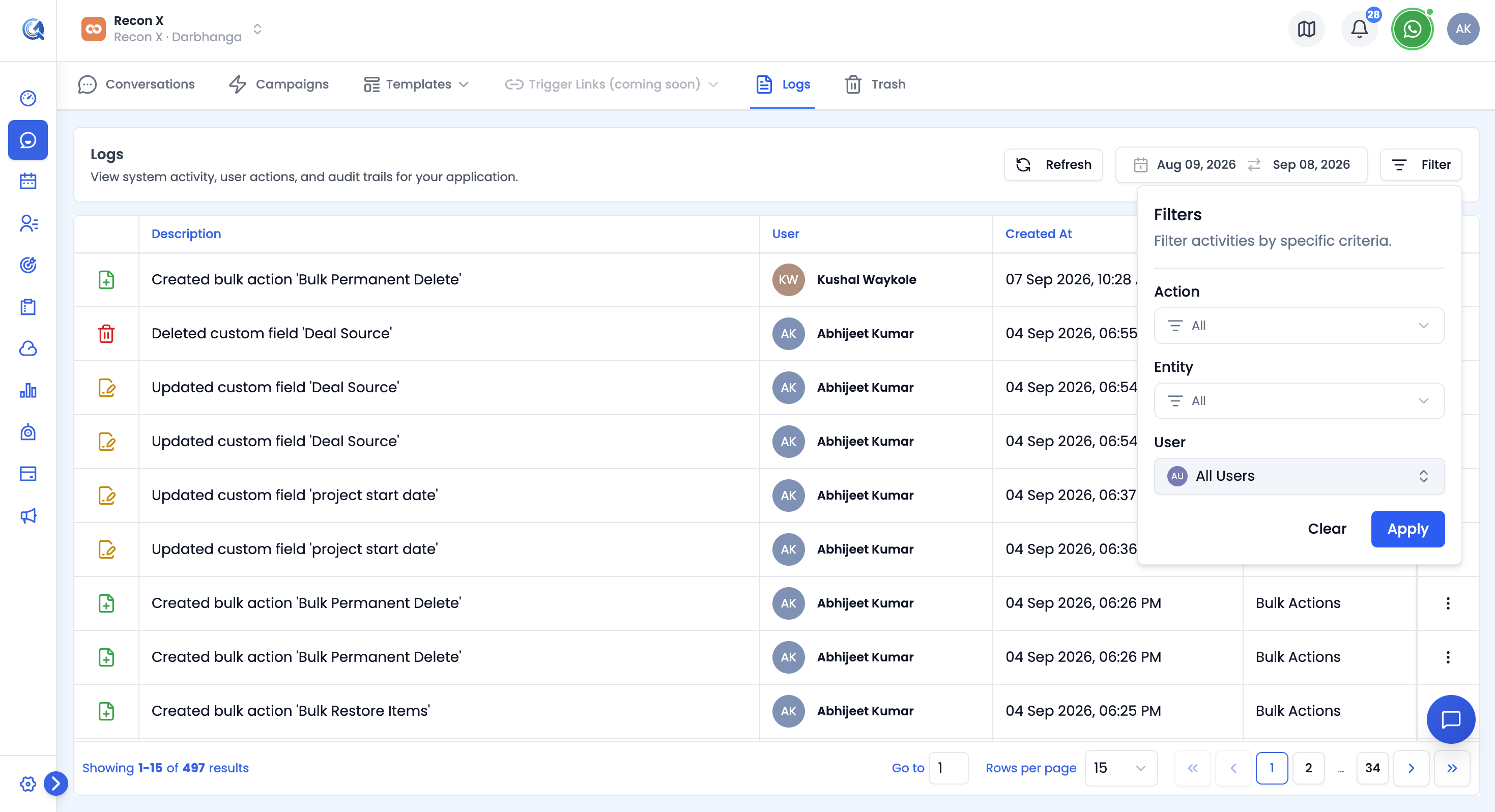The height and width of the screenshot is (812, 1495).
Task: Open the dashboard gauge icon in sidebar
Action: [x=28, y=98]
